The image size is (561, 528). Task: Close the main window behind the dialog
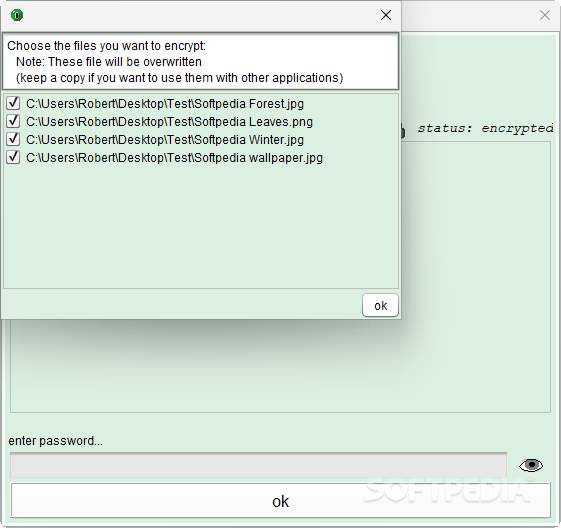[545, 15]
